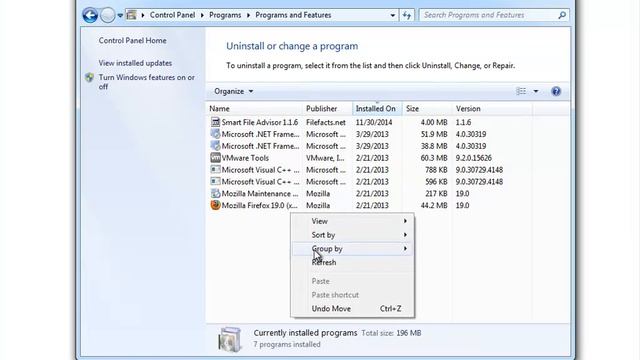The height and width of the screenshot is (360, 640).
Task: Click the 11/30/2014 install date
Action: tap(374, 122)
